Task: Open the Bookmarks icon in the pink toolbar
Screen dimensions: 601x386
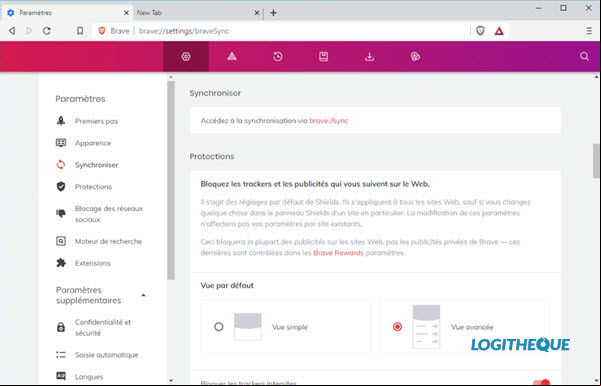Action: pos(323,57)
